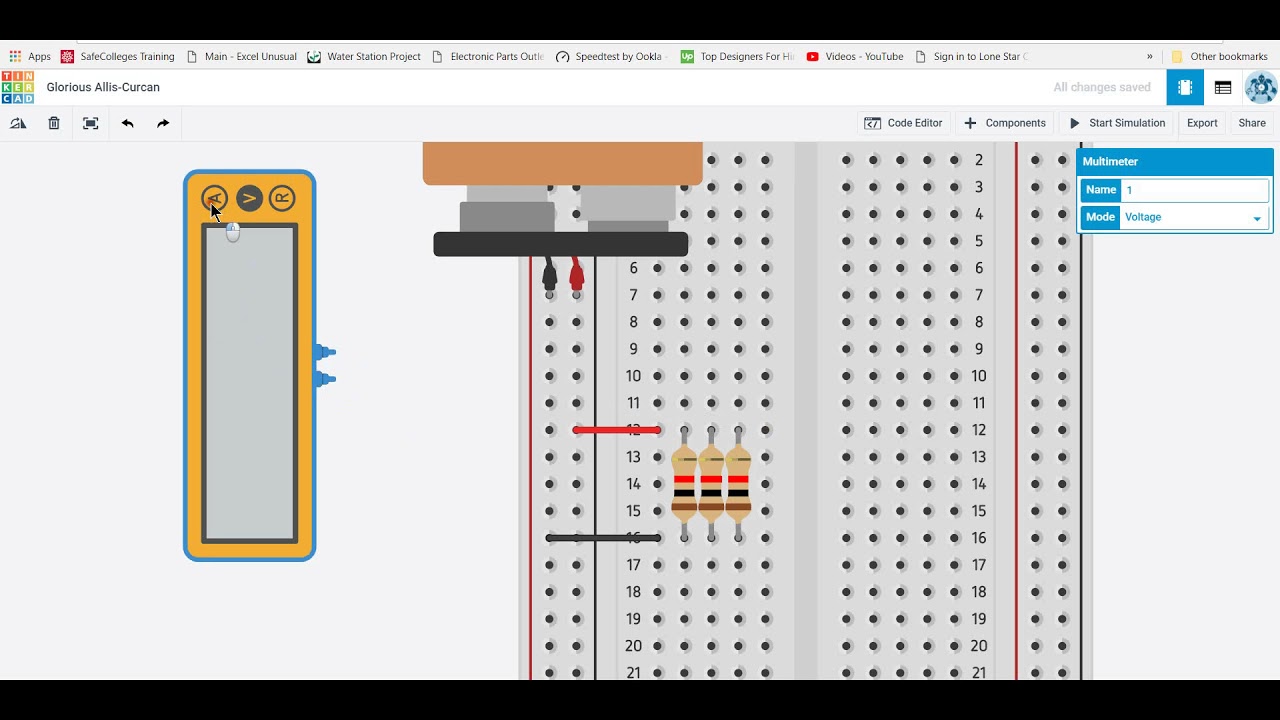Open Speedtest by Ookla bookmark
The width and height of the screenshot is (1280, 720).
pos(611,57)
